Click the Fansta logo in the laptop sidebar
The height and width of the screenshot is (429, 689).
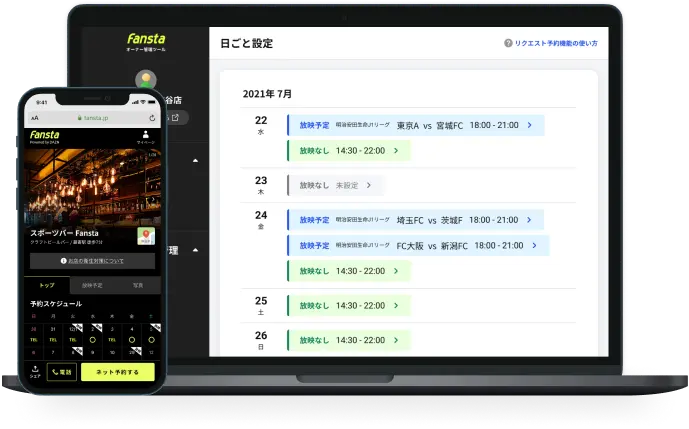(x=146, y=39)
